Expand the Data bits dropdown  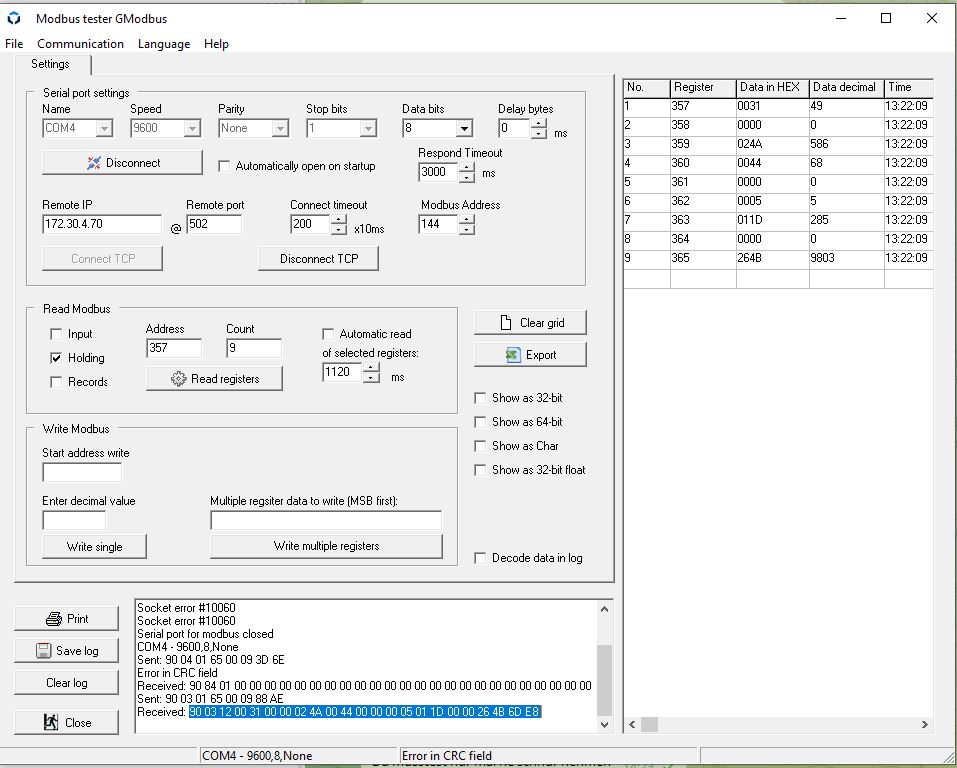(464, 128)
